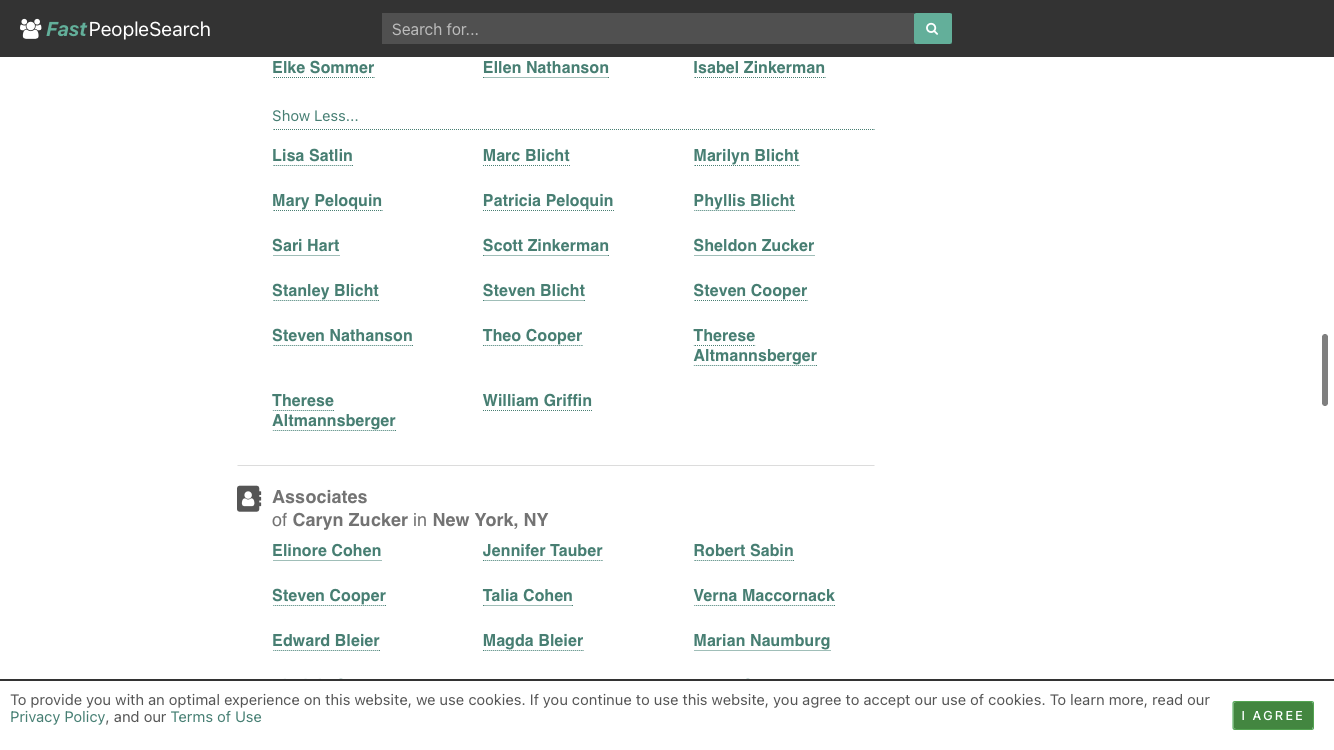Screen dimensions: 1334x750
Task: View Sari Hart profile
Action: [x=306, y=246]
